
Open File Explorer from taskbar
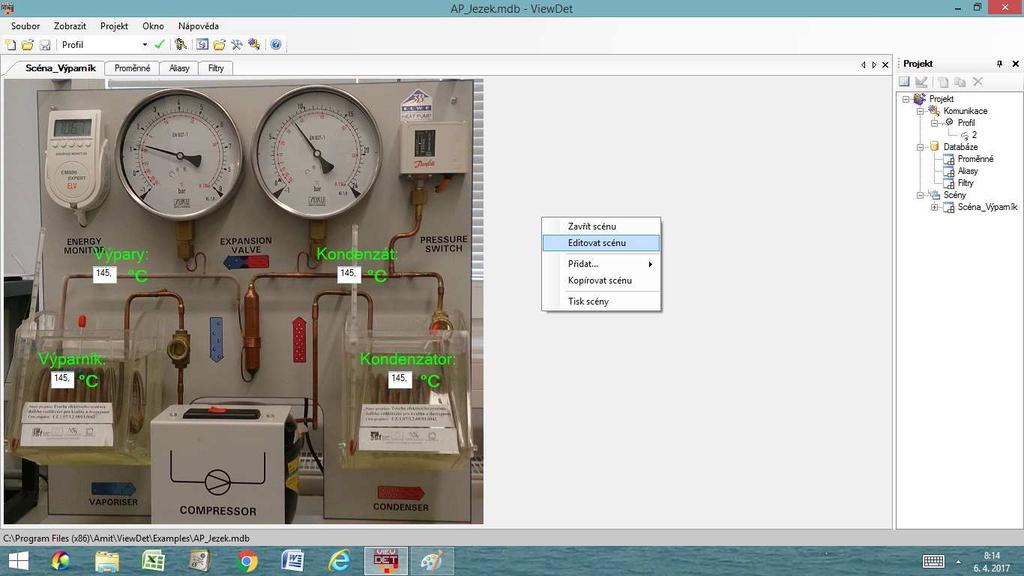click(106, 561)
